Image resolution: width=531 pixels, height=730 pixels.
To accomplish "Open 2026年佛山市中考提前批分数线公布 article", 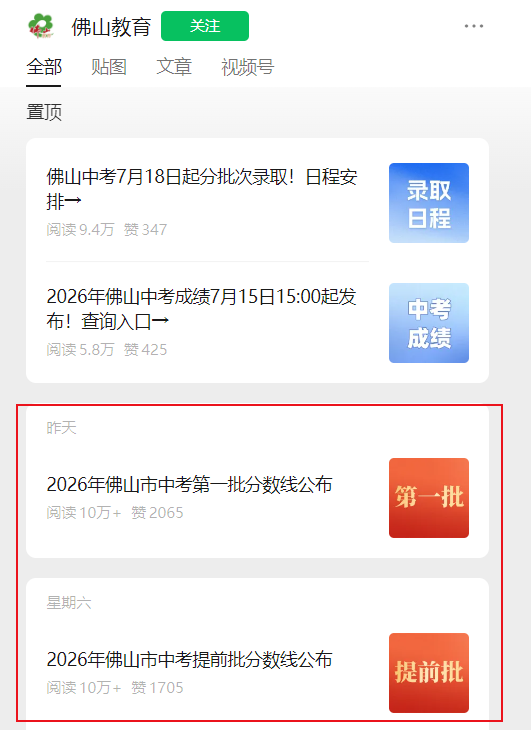I will [189, 660].
